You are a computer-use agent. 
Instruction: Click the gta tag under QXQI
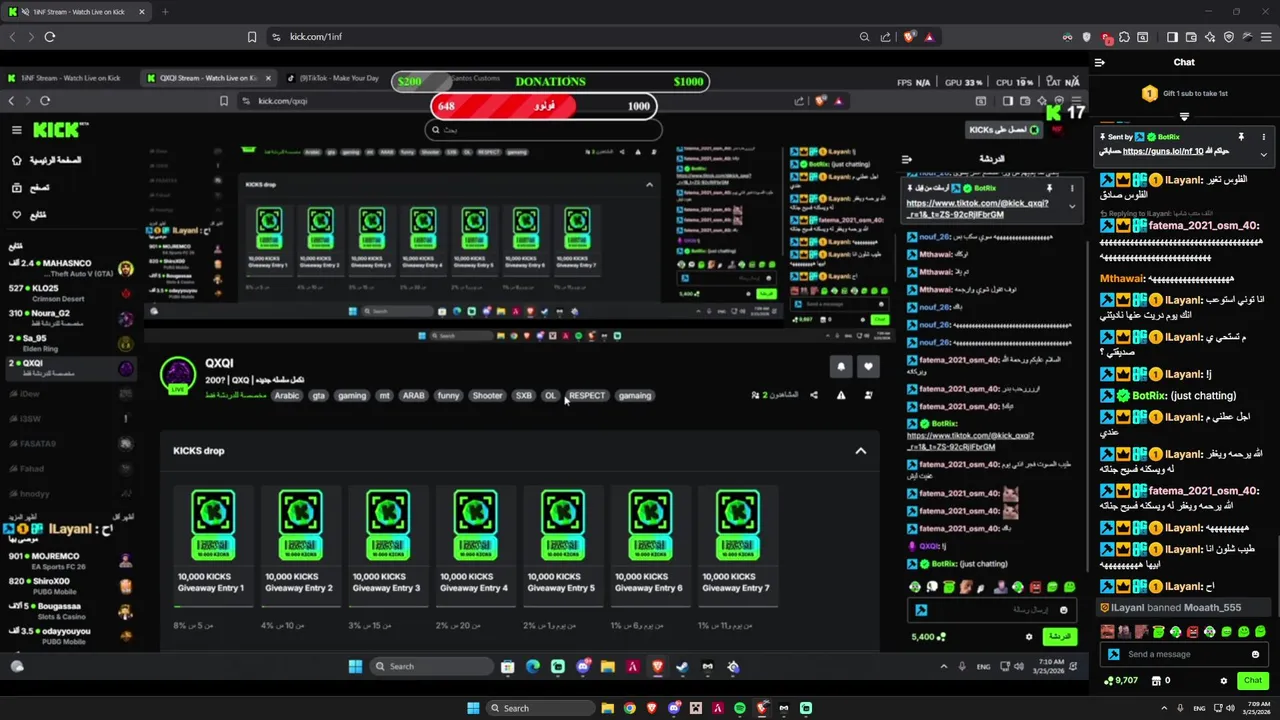[318, 396]
